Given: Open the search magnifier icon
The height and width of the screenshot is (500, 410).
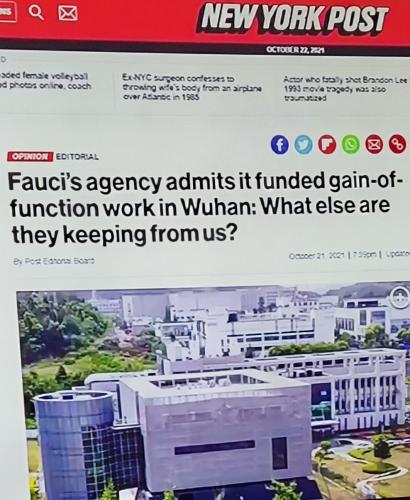Looking at the screenshot, I should [x=35, y=13].
